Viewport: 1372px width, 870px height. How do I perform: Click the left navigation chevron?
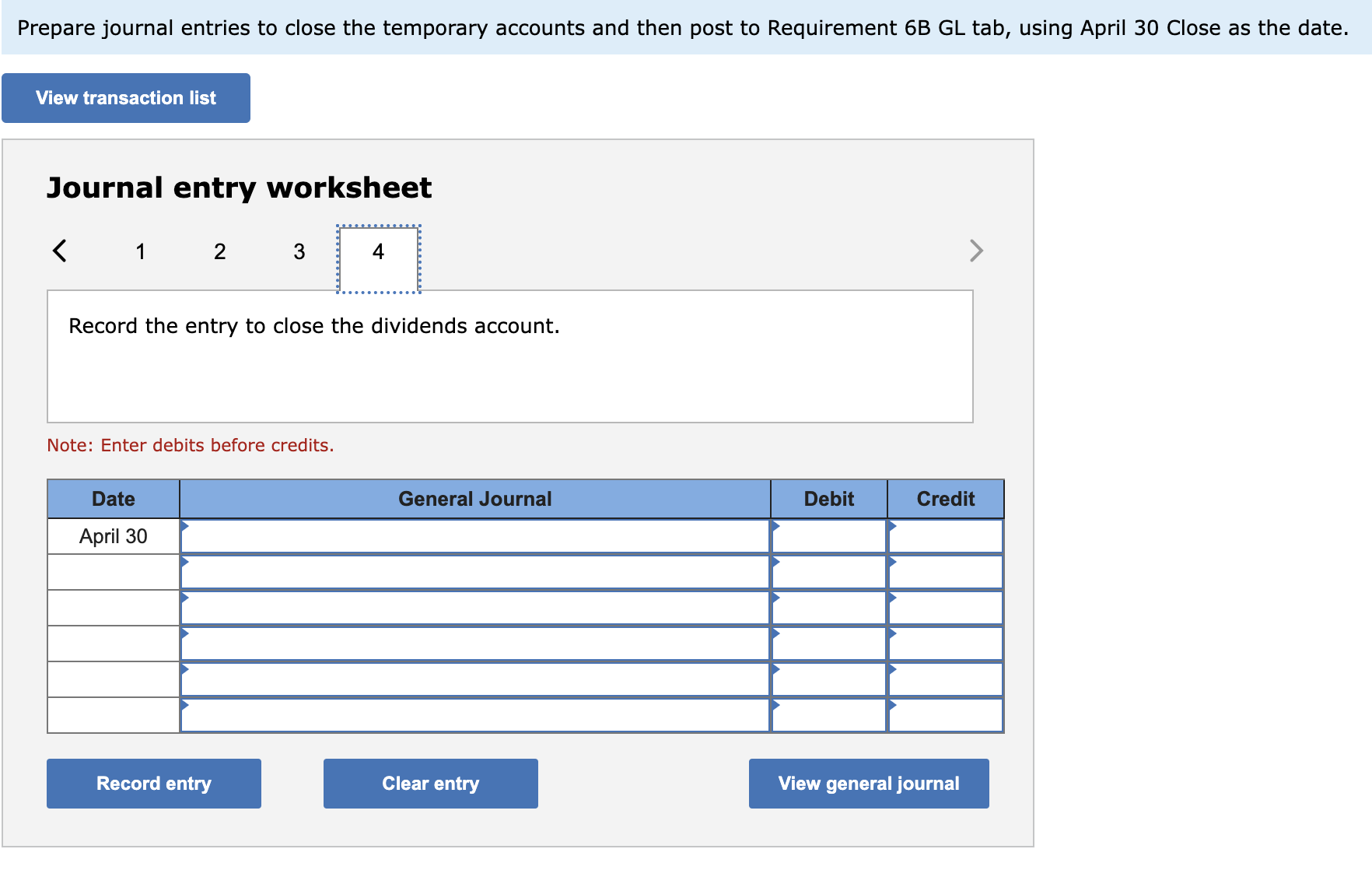pos(60,251)
